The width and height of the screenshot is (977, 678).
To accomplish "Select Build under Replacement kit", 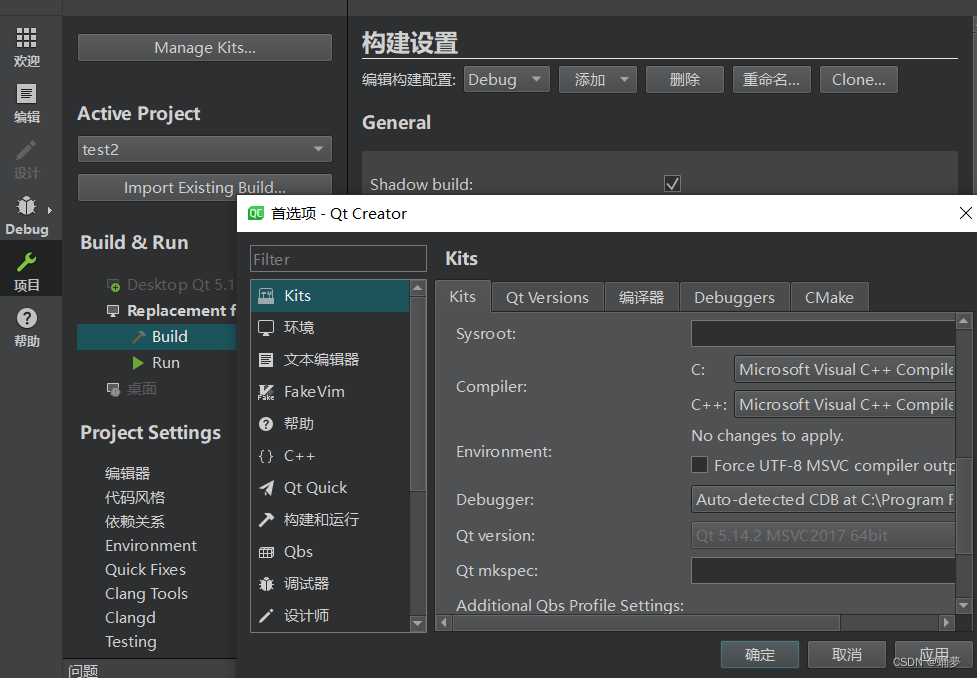I will (x=157, y=337).
